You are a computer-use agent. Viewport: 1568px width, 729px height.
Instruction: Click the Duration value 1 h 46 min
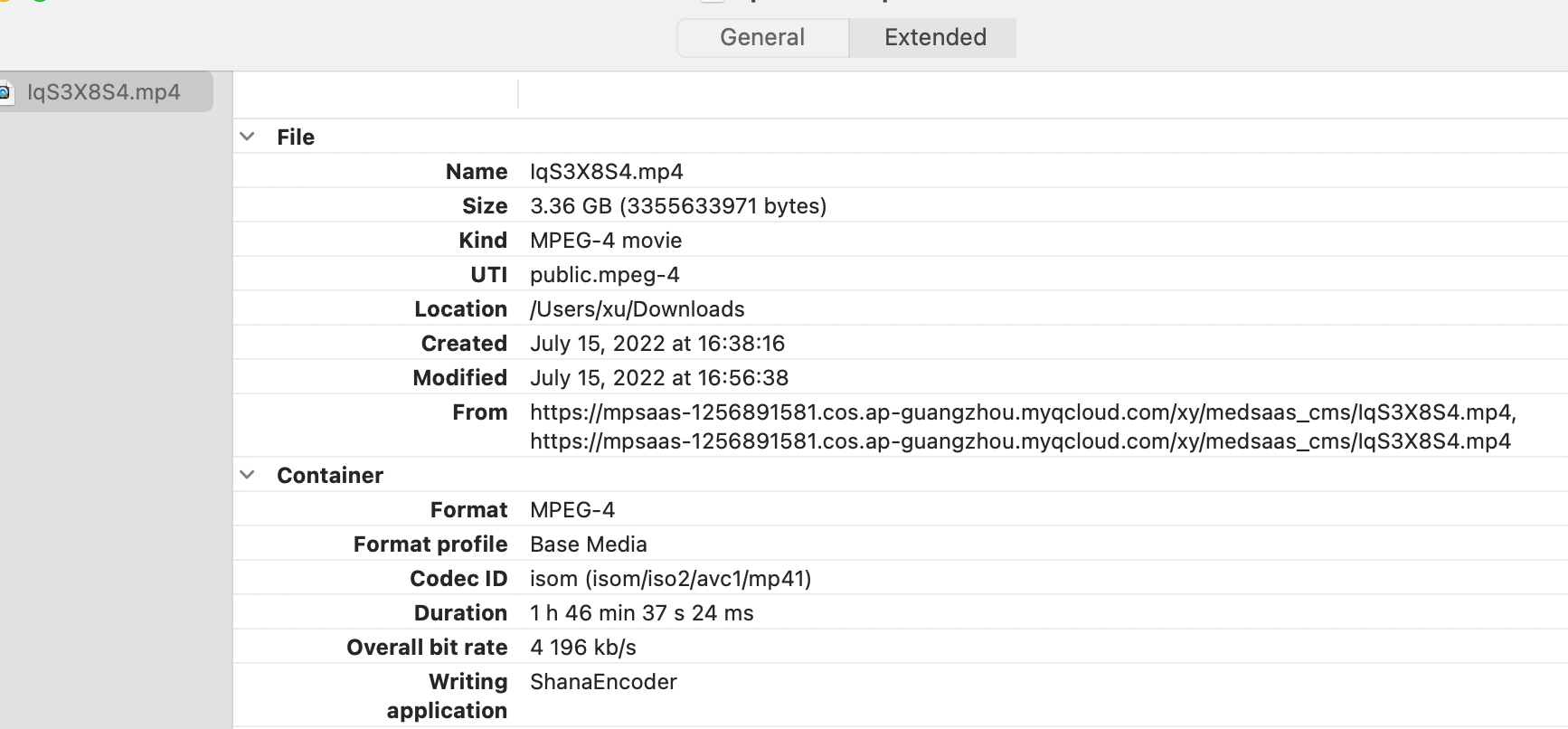641,613
